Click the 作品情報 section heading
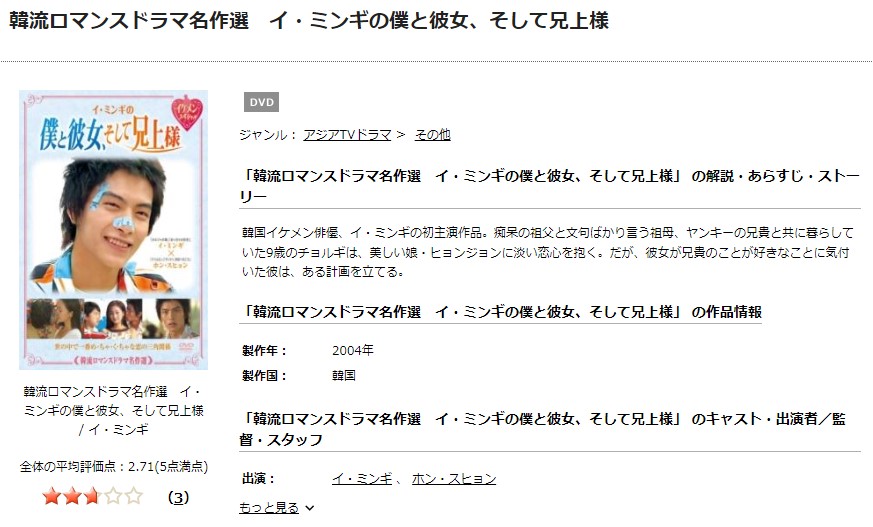Viewport: 873px width, 527px height. (501, 312)
